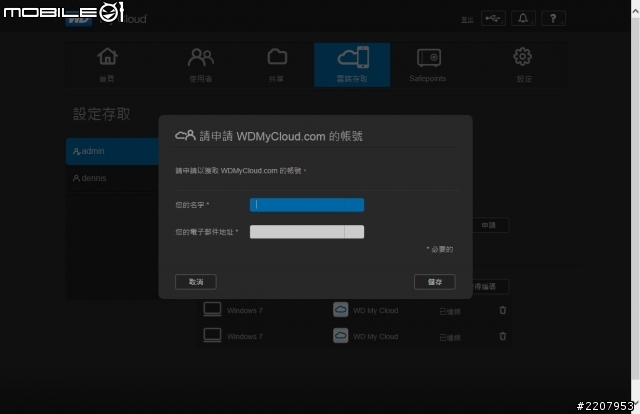Delete the first Windows 7 device
This screenshot has height=414, width=640.
tap(503, 310)
